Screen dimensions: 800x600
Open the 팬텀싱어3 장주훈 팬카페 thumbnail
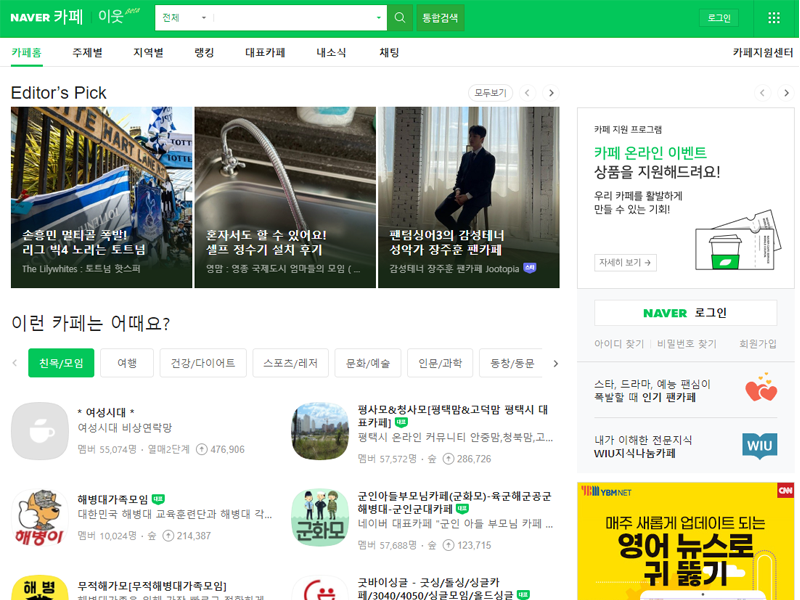tap(469, 197)
